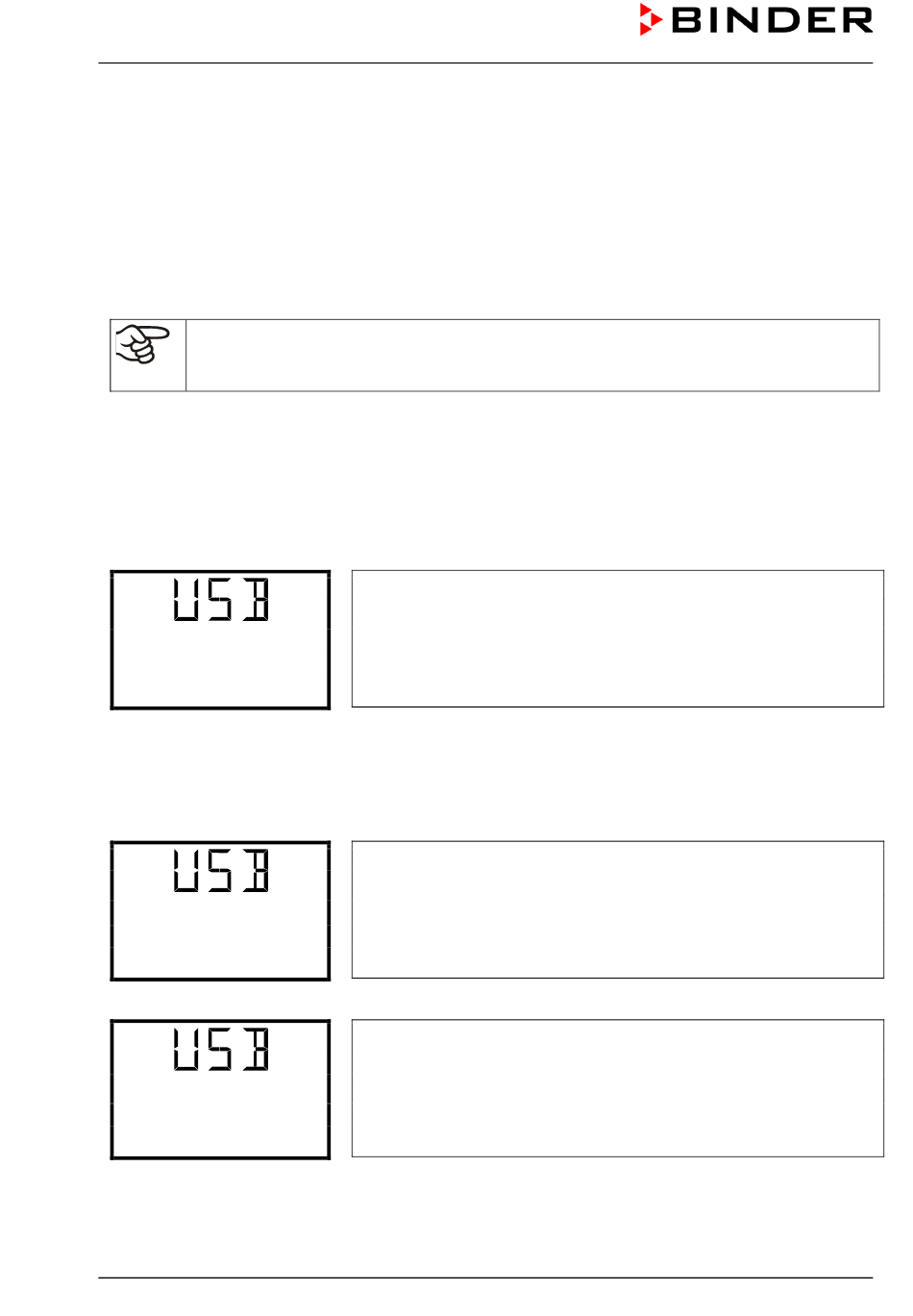Select the second USB display panel
This screenshot has width=913, height=1316.
(x=220, y=910)
